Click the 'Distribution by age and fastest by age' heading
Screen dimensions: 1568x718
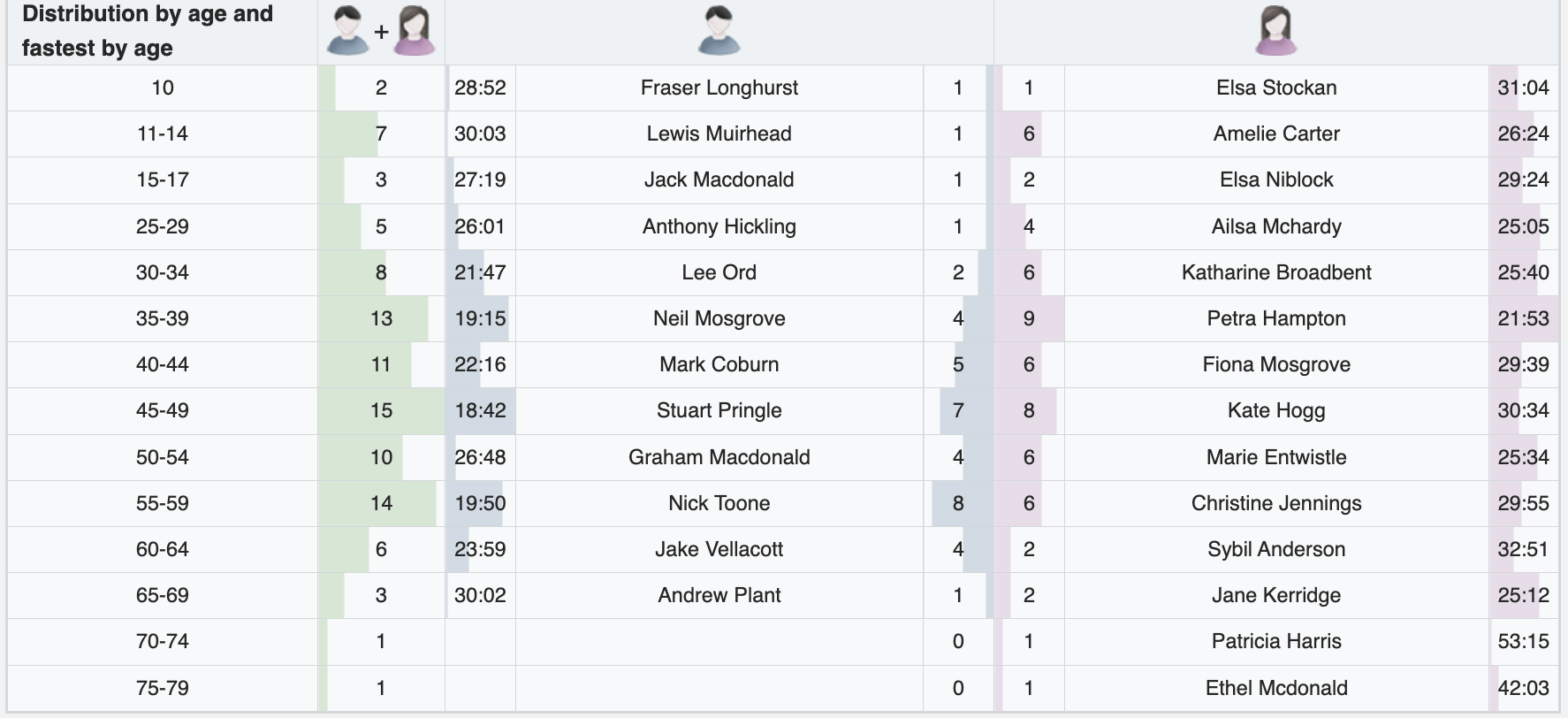click(x=148, y=31)
